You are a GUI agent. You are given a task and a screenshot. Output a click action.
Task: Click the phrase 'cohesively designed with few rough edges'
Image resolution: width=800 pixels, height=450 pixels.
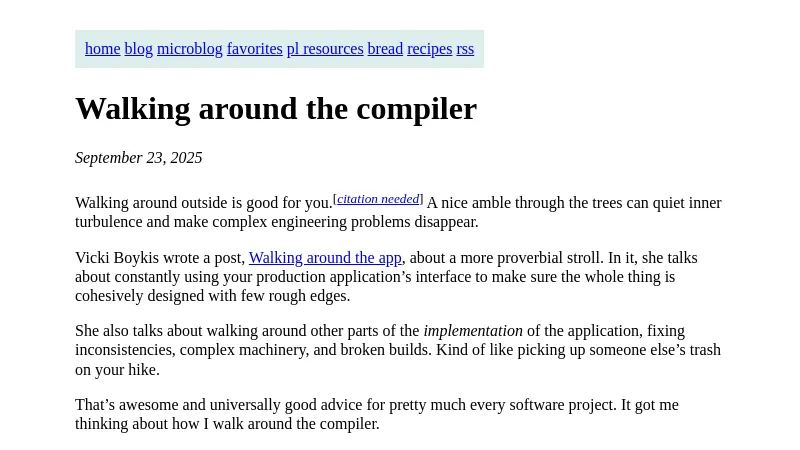tap(212, 296)
